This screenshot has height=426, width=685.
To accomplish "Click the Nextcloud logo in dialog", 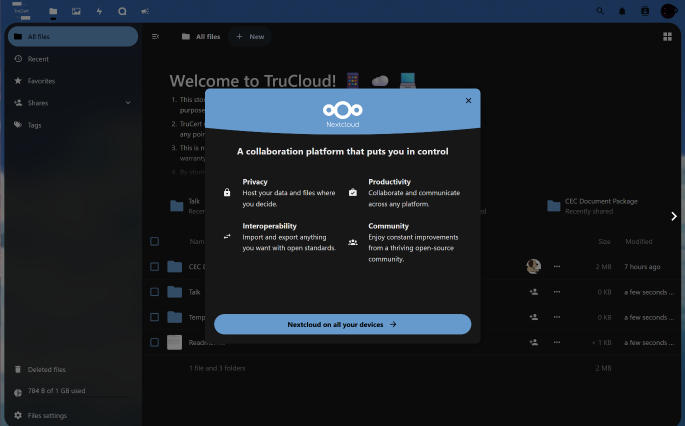I will click(342, 114).
